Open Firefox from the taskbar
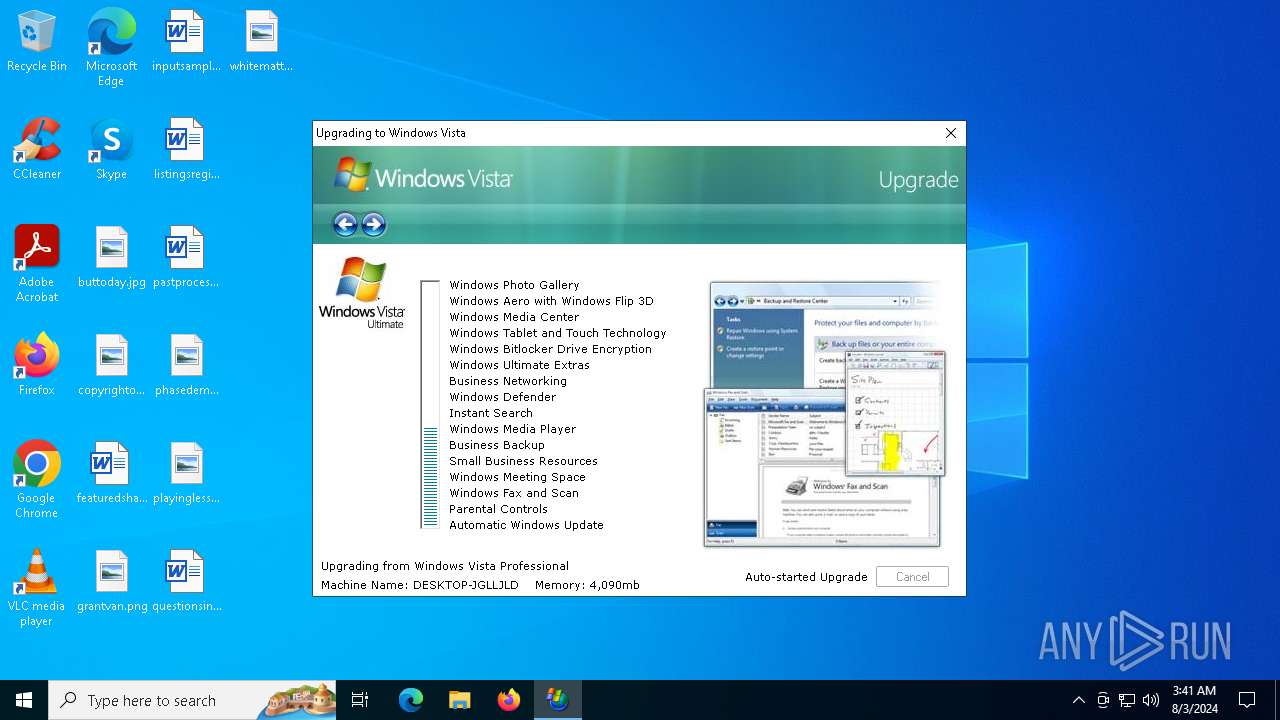 click(x=509, y=700)
